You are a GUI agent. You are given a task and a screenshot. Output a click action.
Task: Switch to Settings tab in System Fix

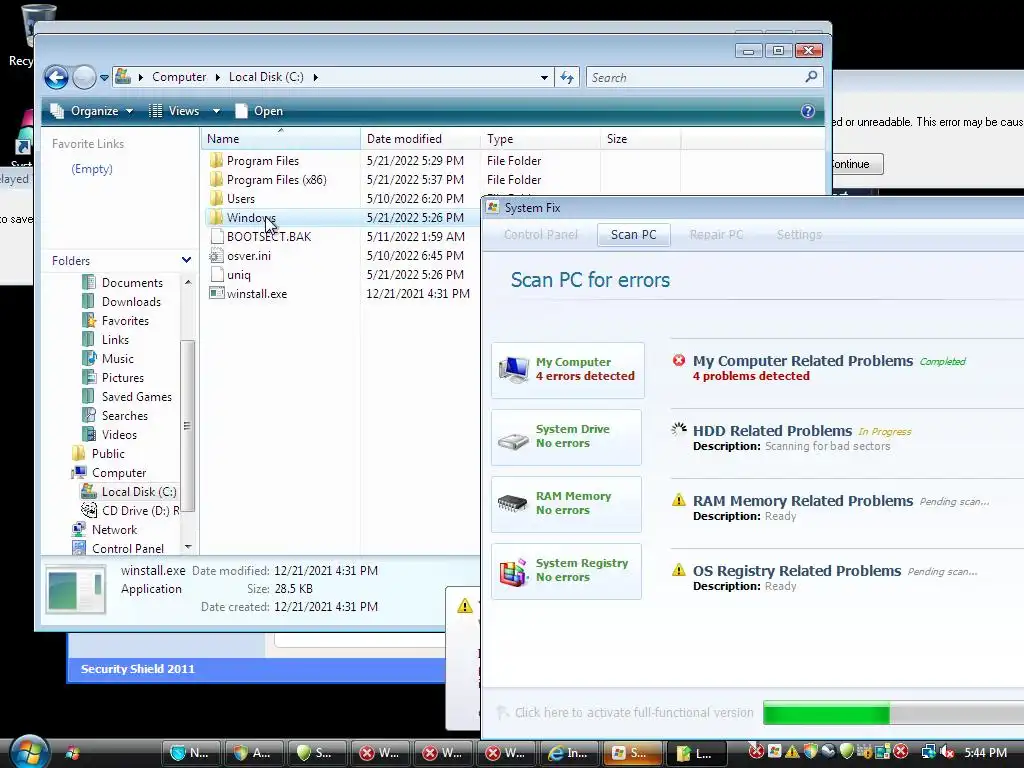point(799,234)
